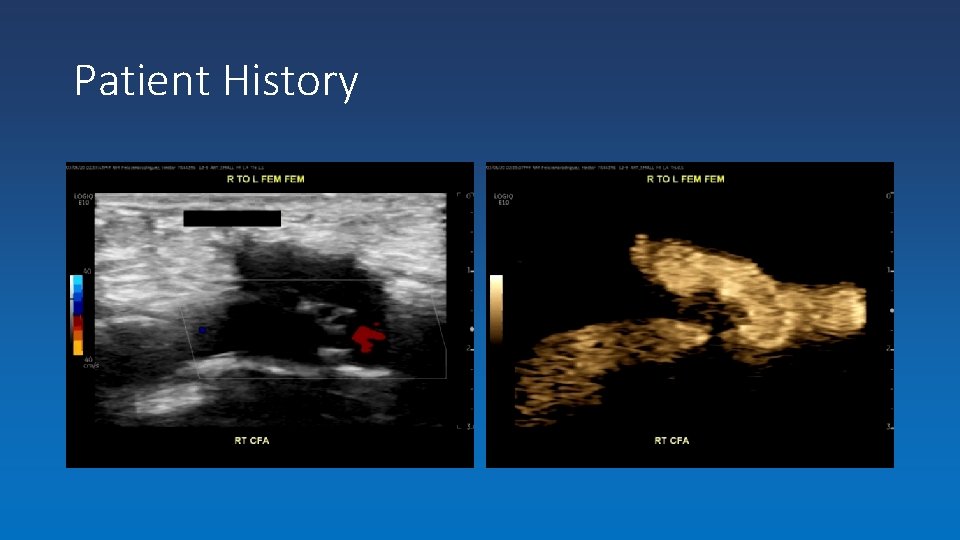960x540 pixels.
Task: Click the black redaction box on left image
Action: [232, 219]
